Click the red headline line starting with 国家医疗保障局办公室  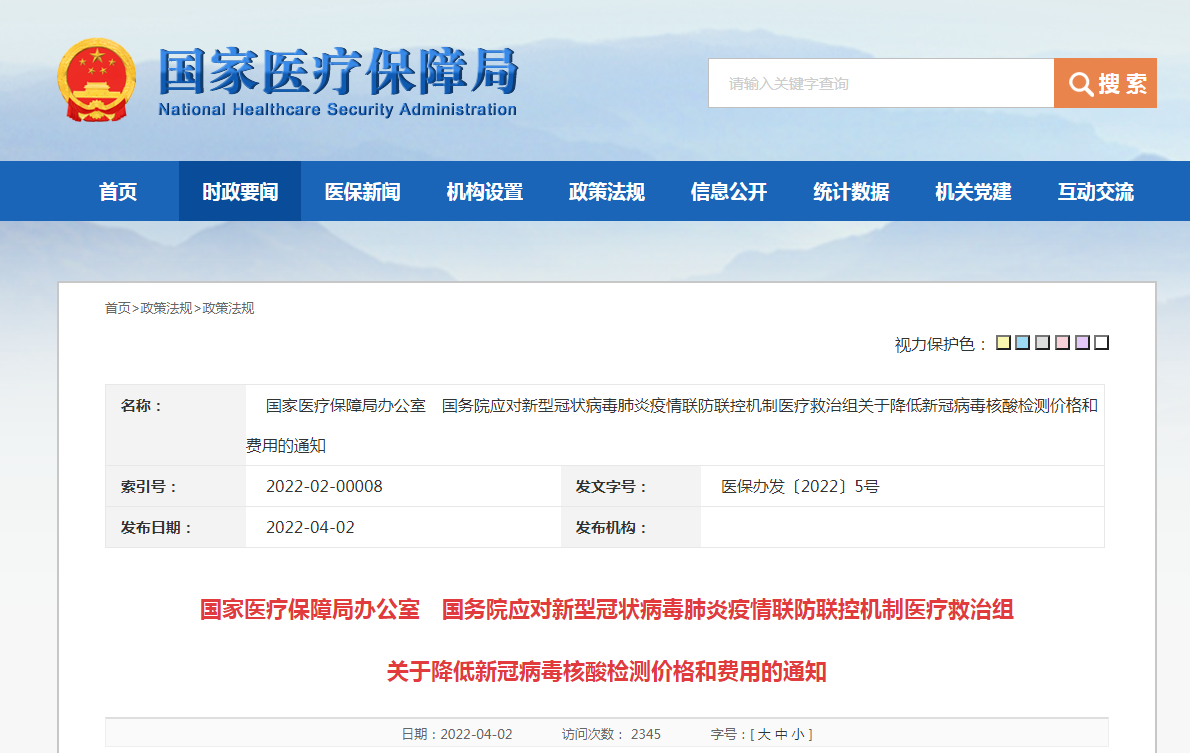[606, 610]
